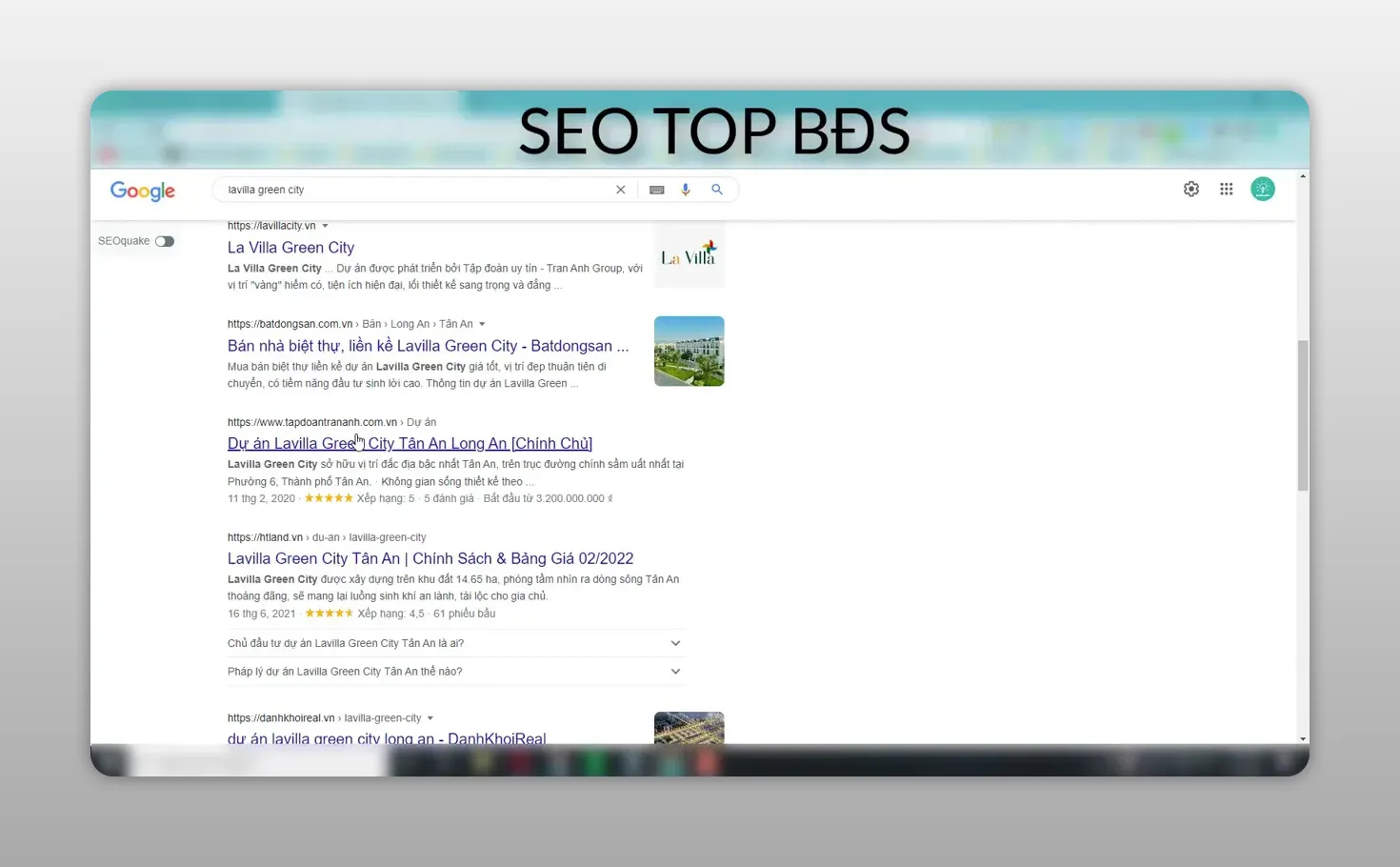
Task: Expand question Pháp lý dự án Lavilla
Action: [x=455, y=672]
